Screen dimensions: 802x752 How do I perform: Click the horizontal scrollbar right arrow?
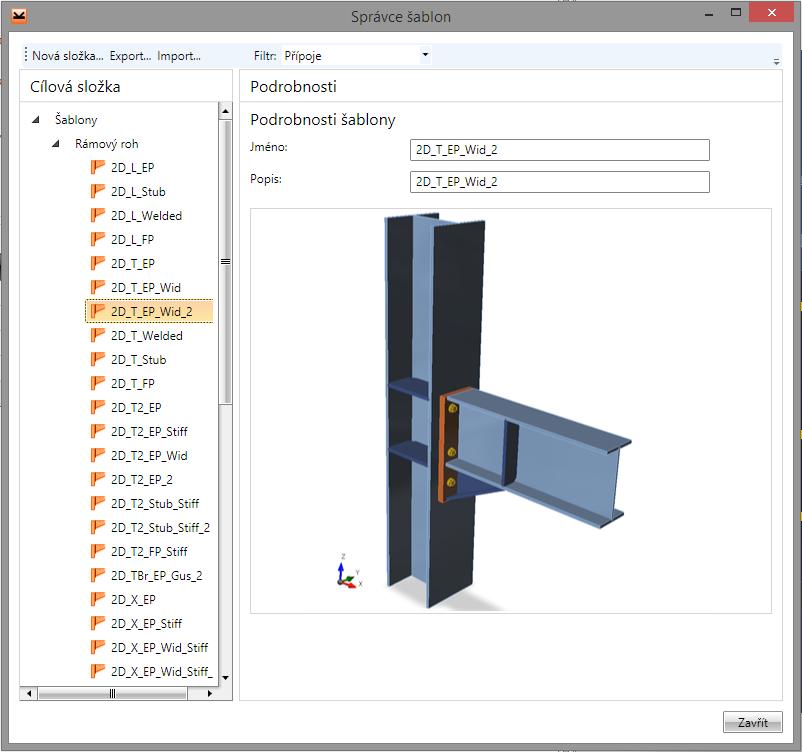point(209,694)
